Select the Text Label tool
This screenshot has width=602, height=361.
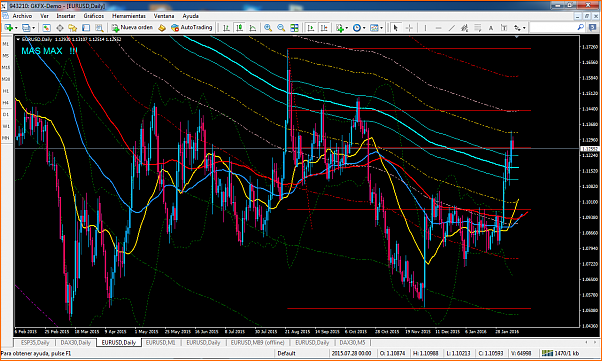click(x=504, y=28)
